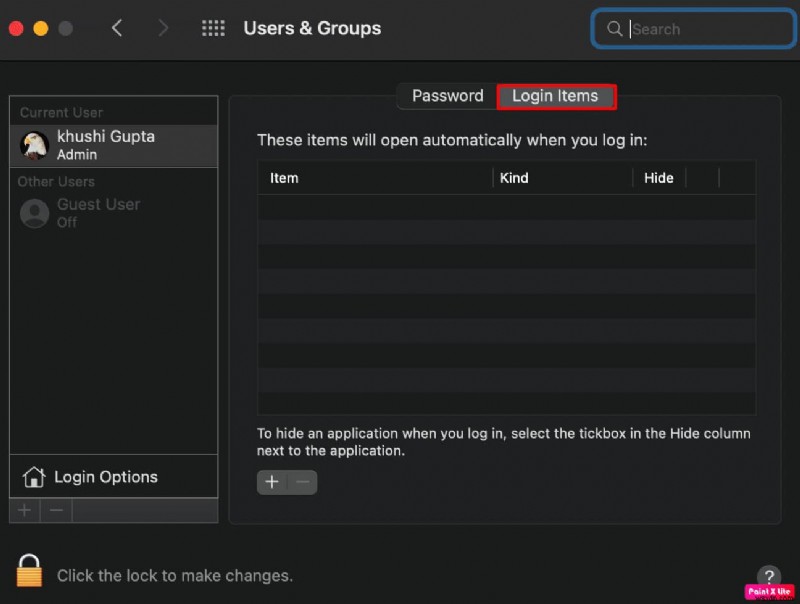This screenshot has width=800, height=604.
Task: Add a login item with plus button
Action: [272, 482]
